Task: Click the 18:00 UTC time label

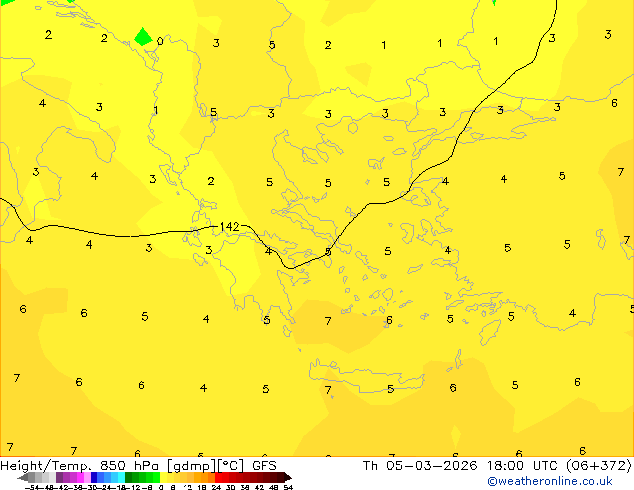Action: (x=523, y=466)
